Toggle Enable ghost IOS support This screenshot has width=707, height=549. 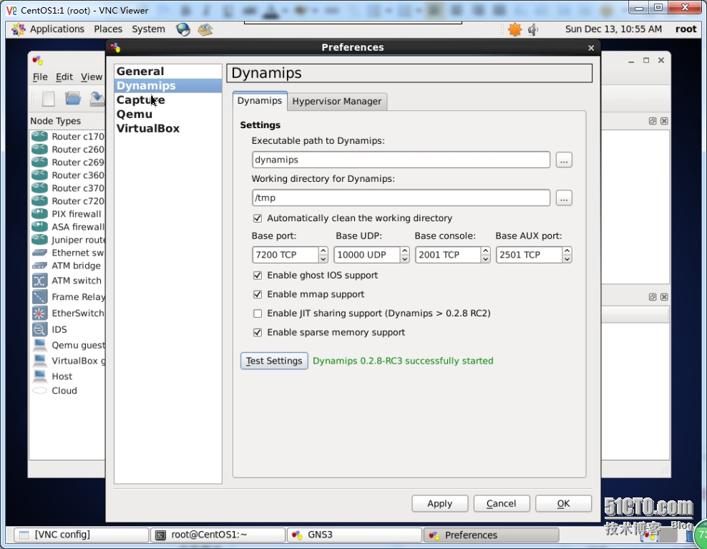[257, 275]
